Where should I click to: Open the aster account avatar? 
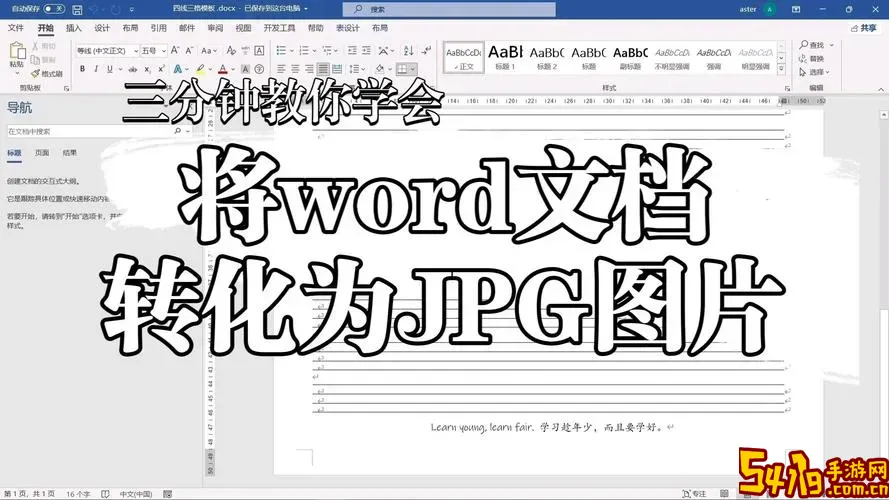click(x=769, y=9)
